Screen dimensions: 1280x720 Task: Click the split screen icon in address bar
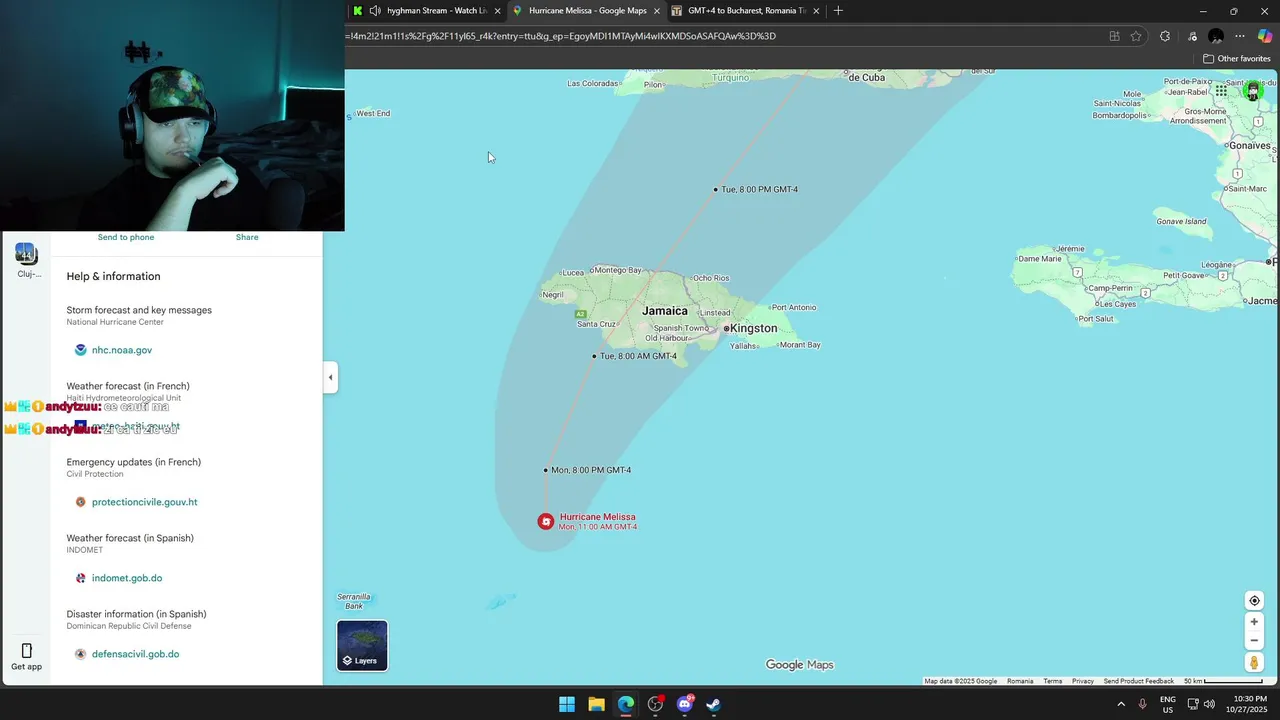[1114, 36]
